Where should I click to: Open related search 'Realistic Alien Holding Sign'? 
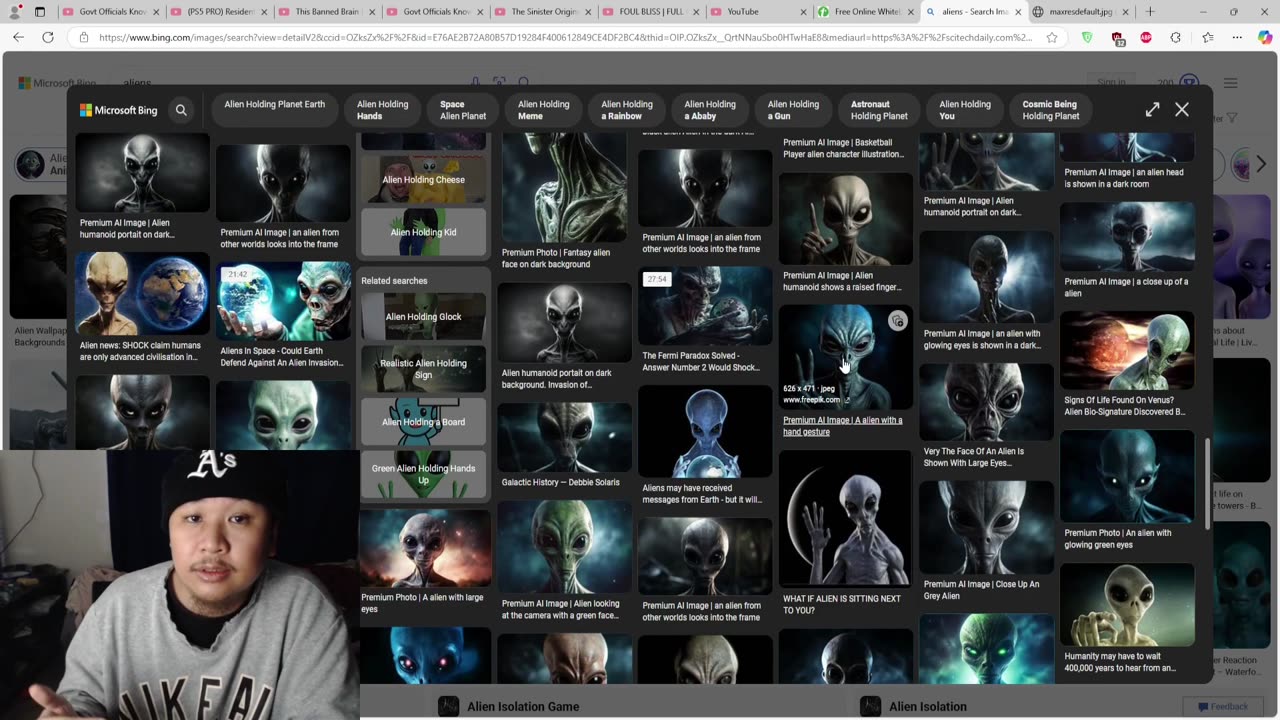(x=424, y=369)
